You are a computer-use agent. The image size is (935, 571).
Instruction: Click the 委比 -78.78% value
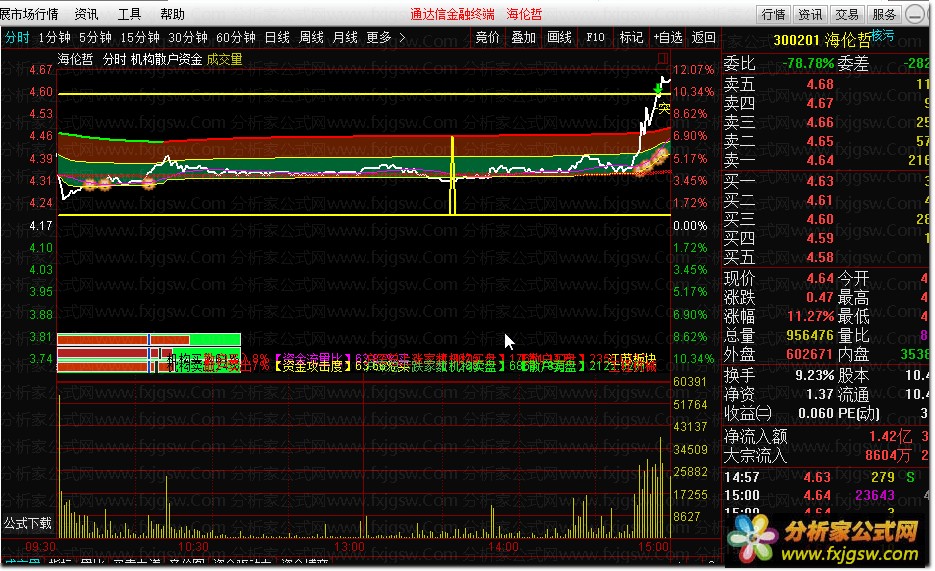808,63
